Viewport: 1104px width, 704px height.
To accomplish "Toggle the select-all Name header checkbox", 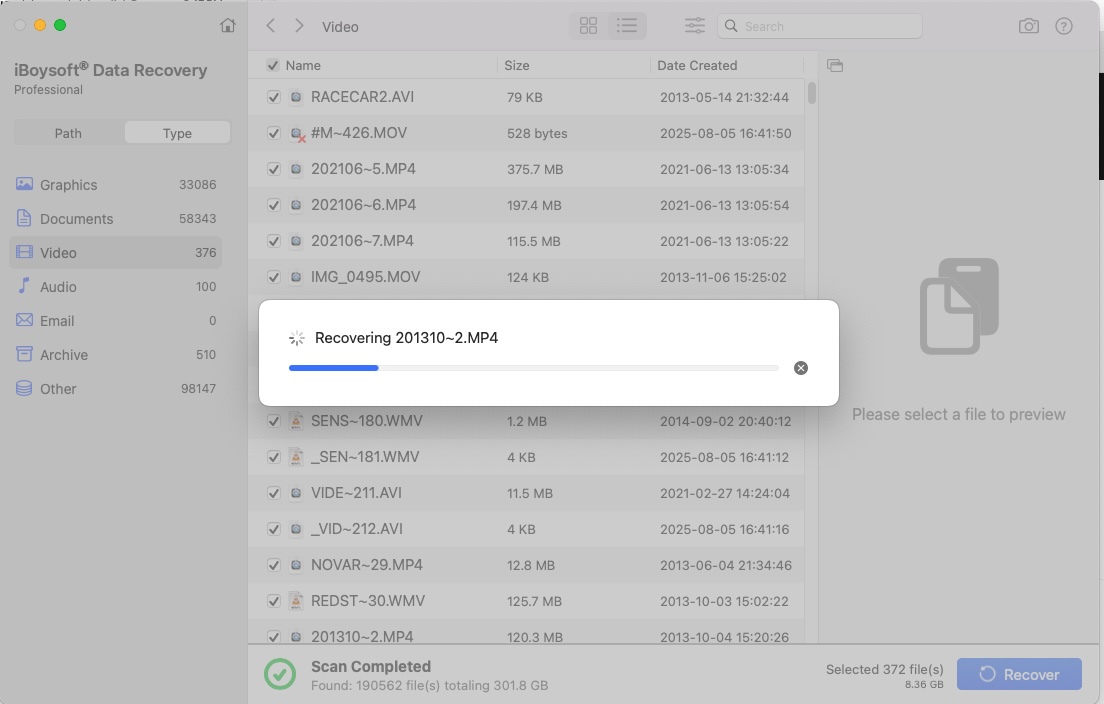I will [273, 66].
